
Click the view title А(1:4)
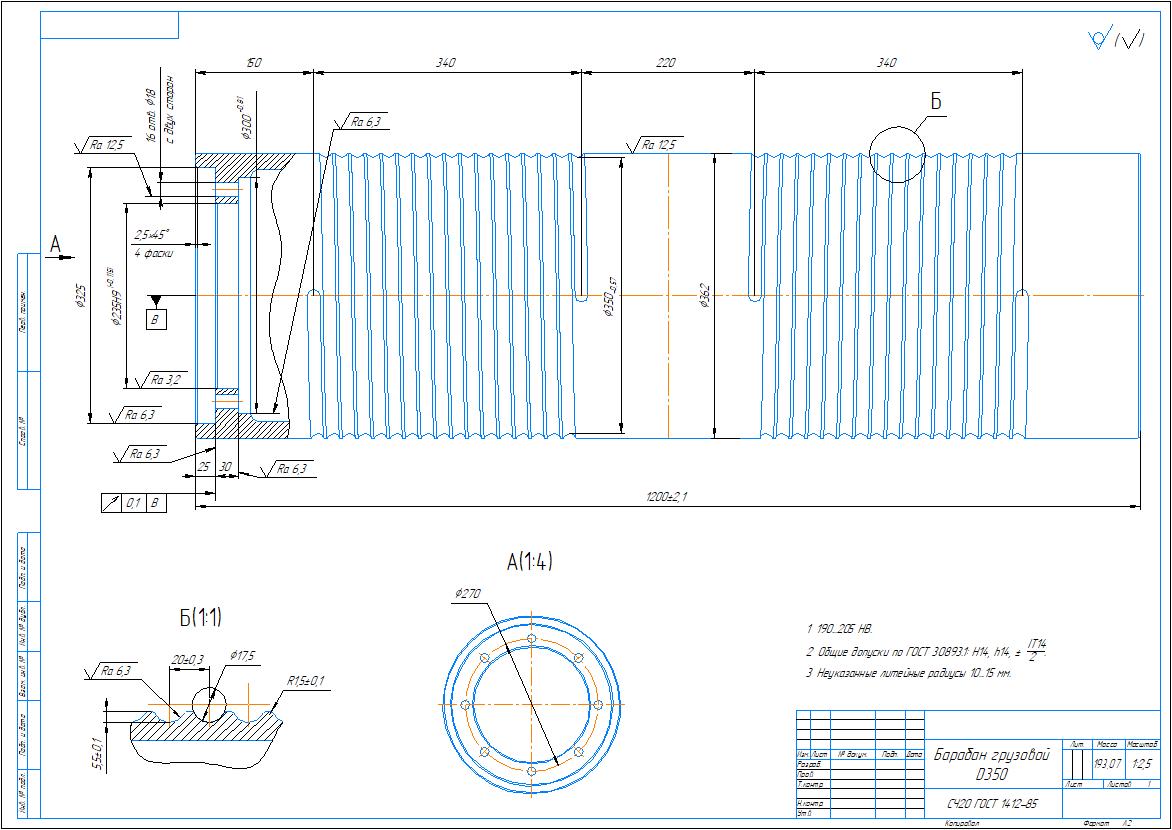(529, 563)
